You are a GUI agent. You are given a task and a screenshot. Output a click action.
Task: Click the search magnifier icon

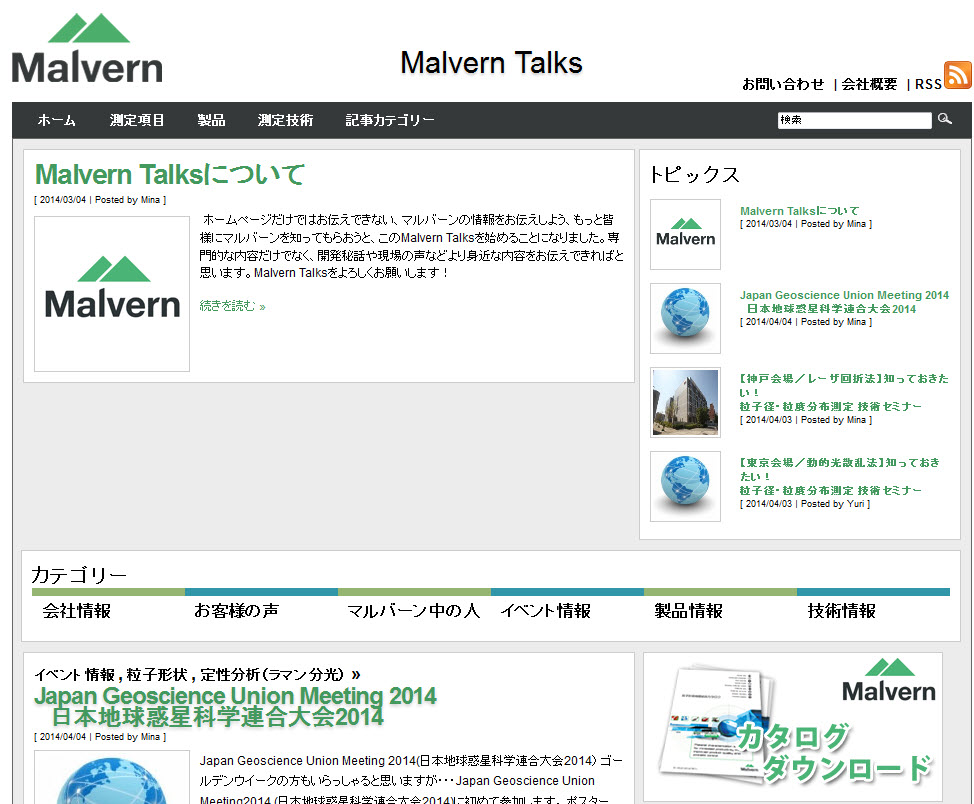point(945,119)
